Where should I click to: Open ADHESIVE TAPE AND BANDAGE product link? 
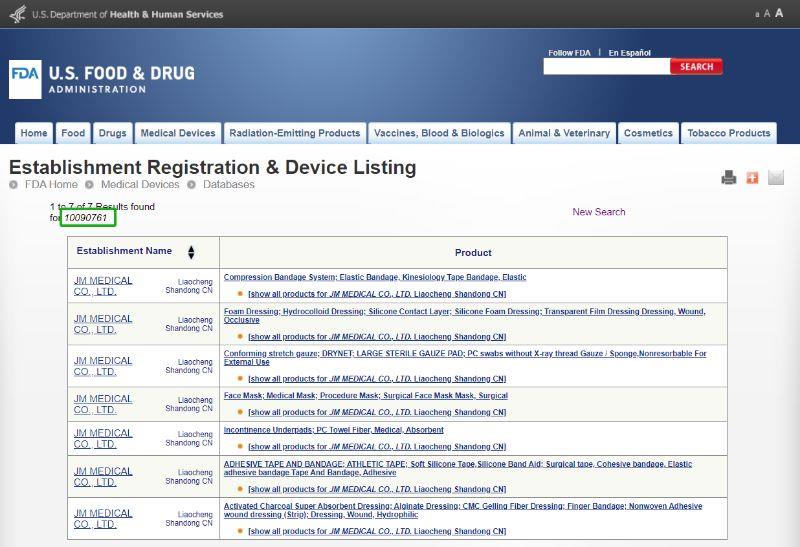pyautogui.click(x=458, y=468)
